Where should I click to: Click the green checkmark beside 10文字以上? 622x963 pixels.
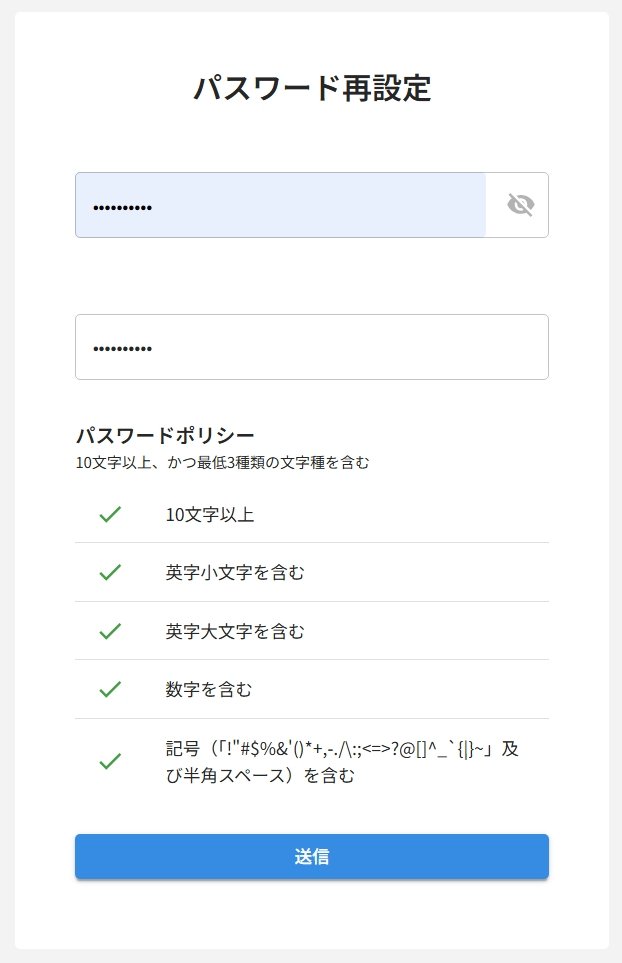[109, 514]
